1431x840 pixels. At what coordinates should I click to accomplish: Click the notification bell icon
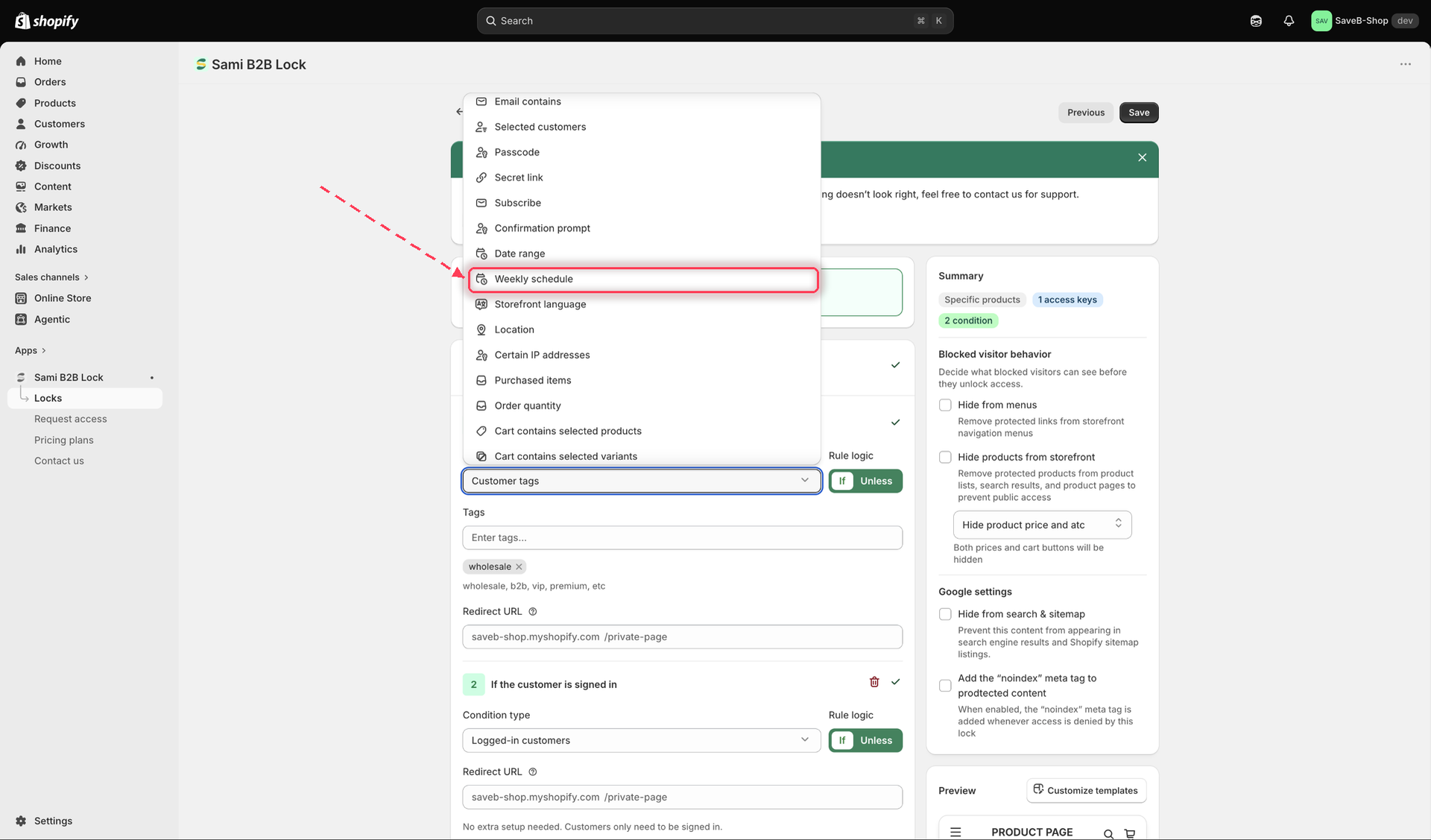[x=1289, y=21]
